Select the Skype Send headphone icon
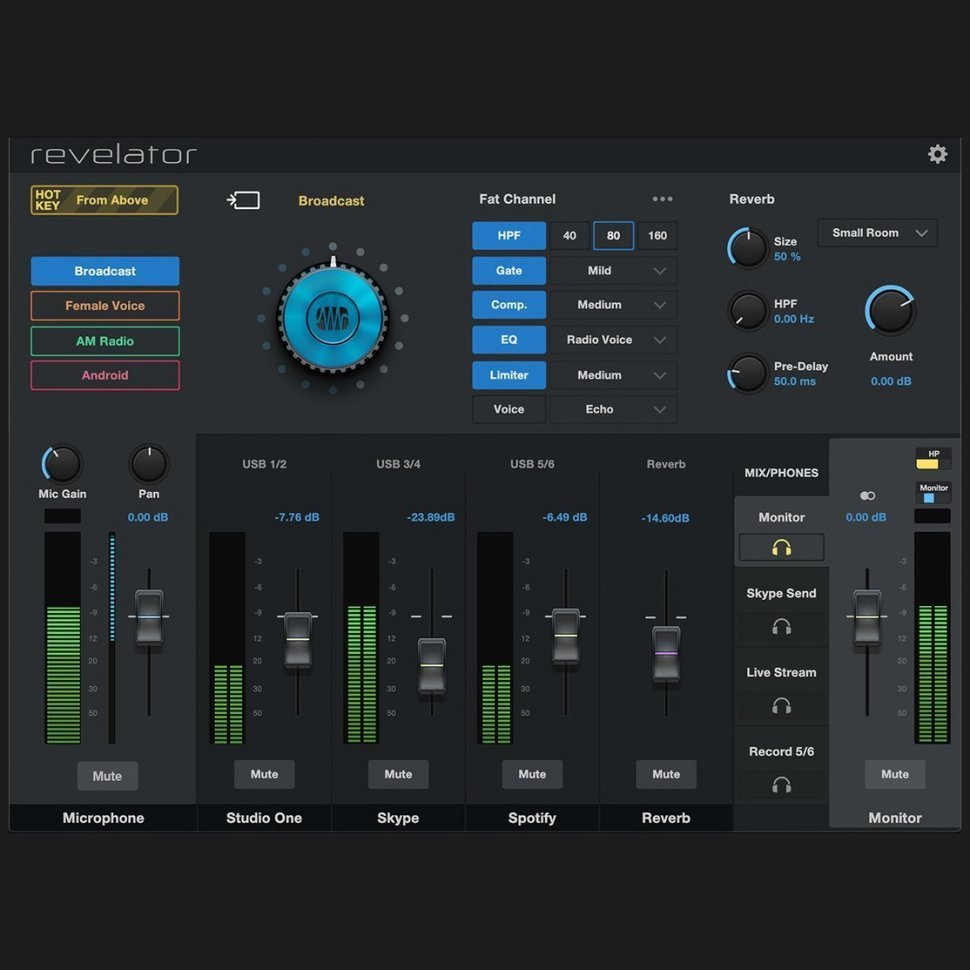Image resolution: width=970 pixels, height=970 pixels. 781,626
